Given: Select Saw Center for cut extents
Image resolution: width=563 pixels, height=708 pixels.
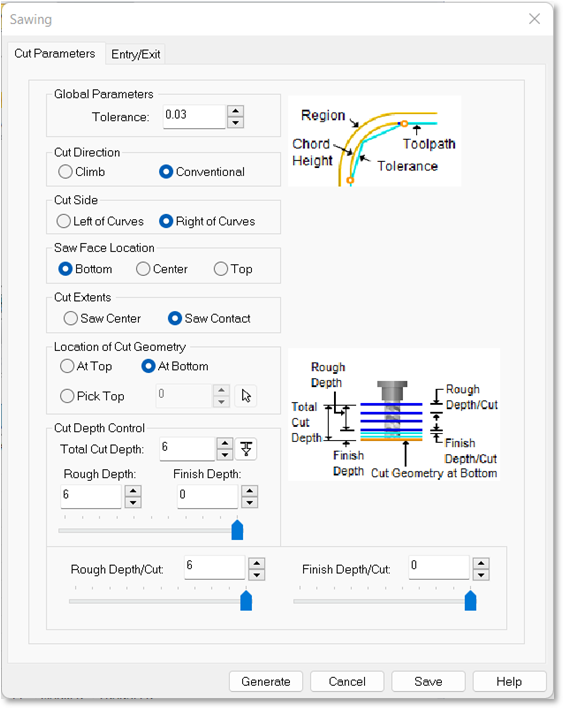Looking at the screenshot, I should point(102,318).
